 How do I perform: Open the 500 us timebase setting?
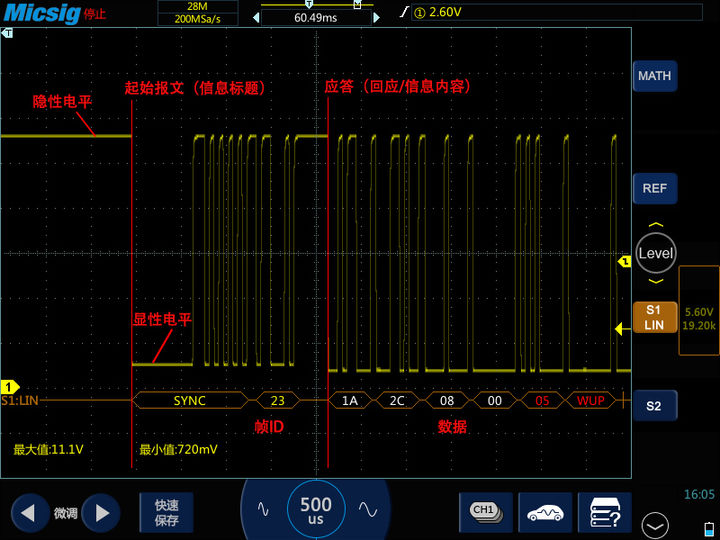coord(315,510)
